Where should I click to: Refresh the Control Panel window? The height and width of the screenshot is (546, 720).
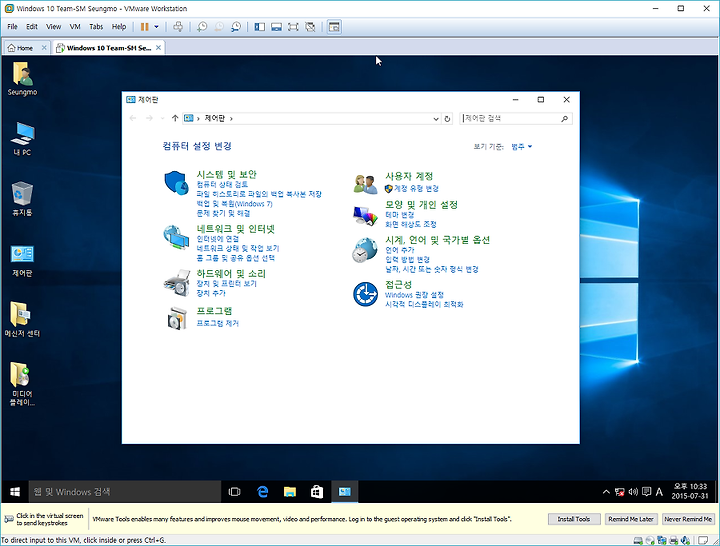pyautogui.click(x=447, y=119)
